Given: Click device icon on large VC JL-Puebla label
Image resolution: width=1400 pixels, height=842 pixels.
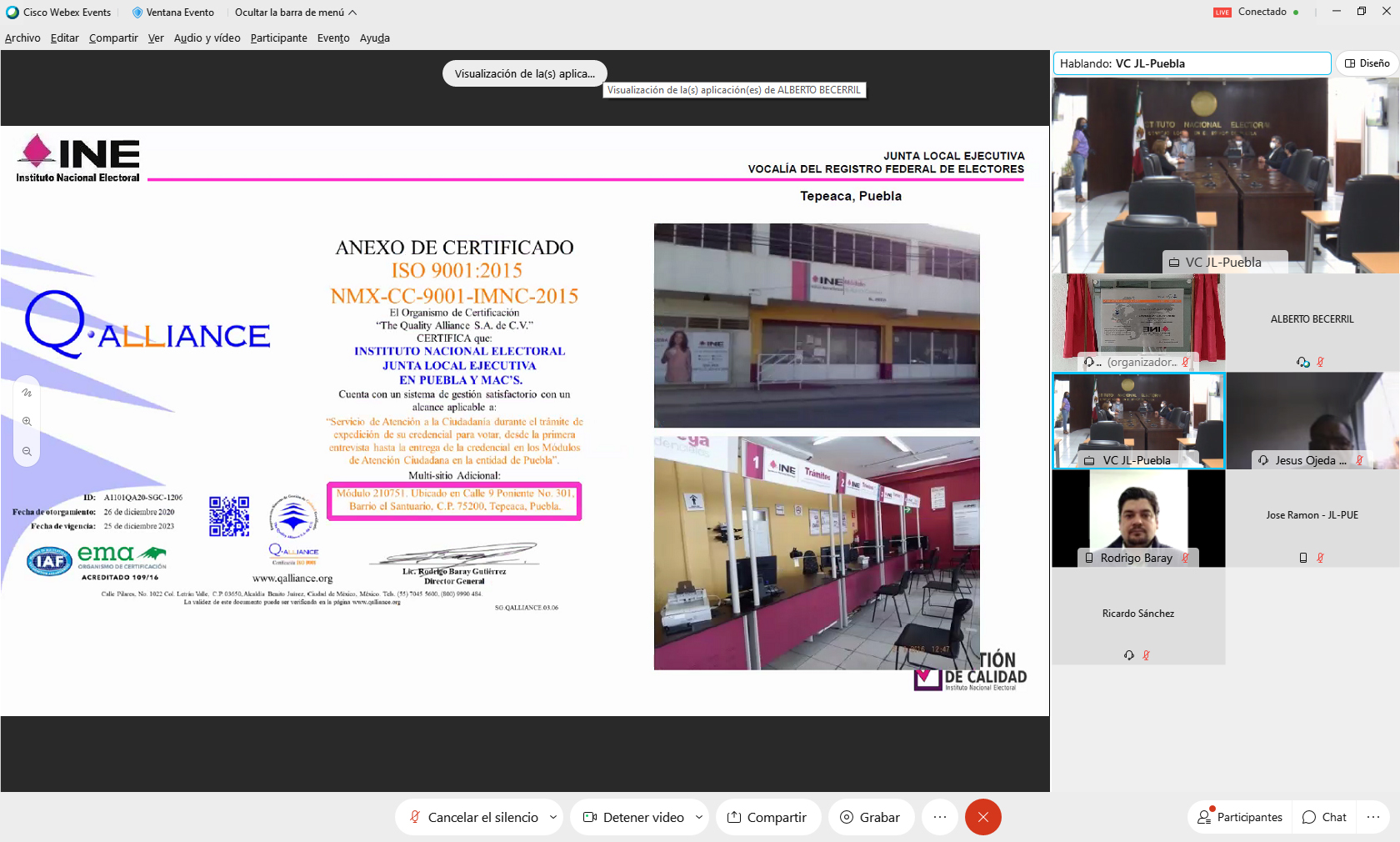Looking at the screenshot, I should click(x=1174, y=263).
